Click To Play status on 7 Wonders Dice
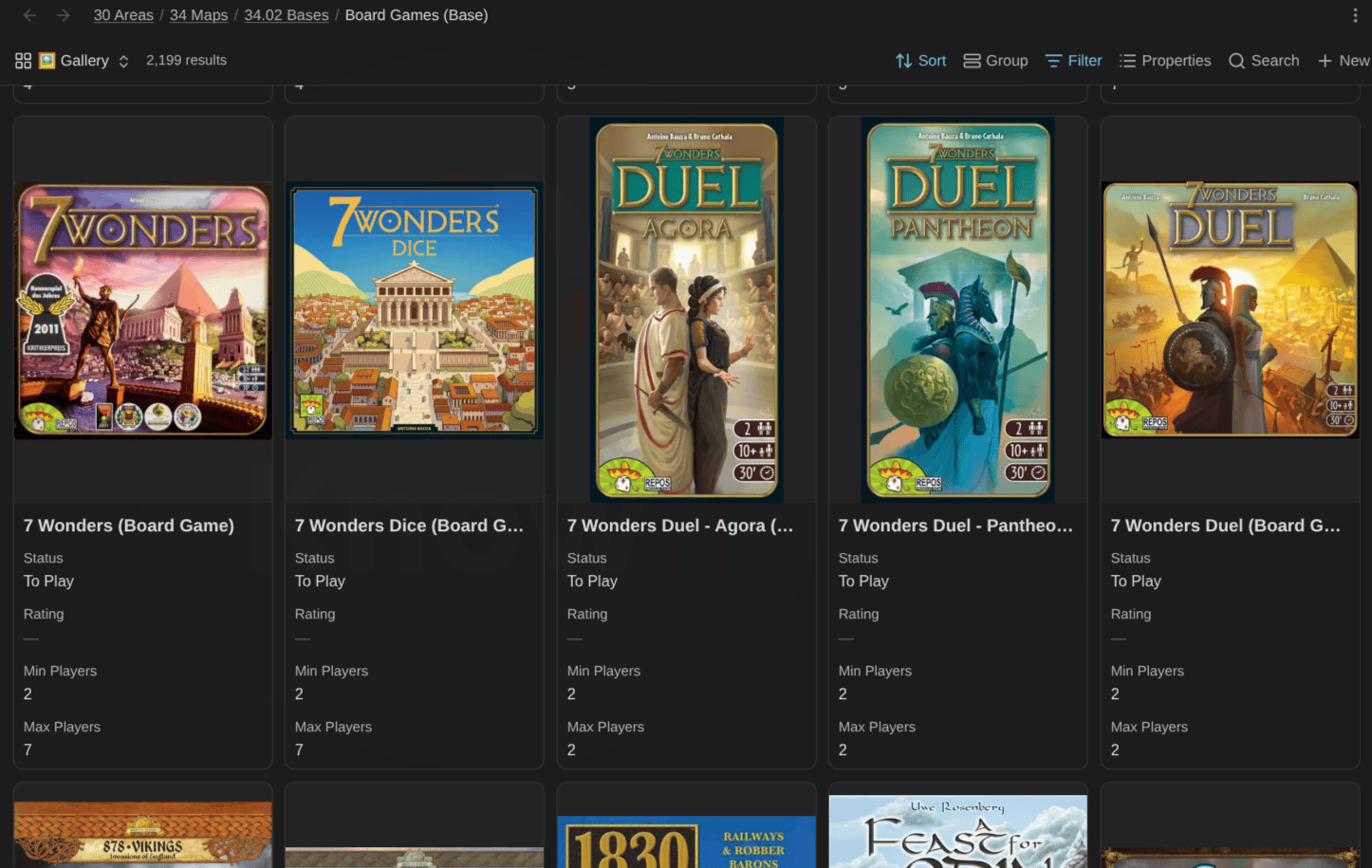This screenshot has height=868, width=1372. [320, 581]
